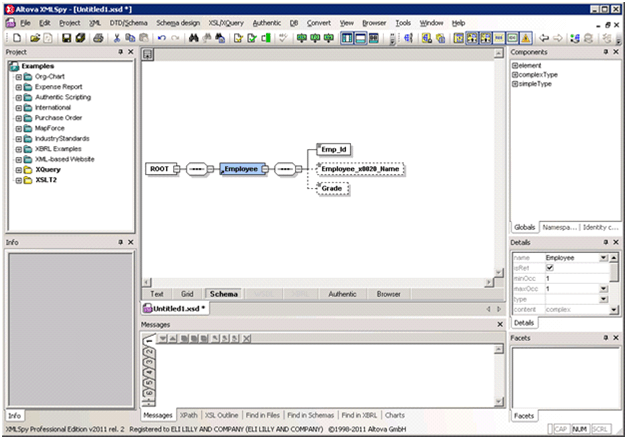Close the Details panel

(616, 242)
